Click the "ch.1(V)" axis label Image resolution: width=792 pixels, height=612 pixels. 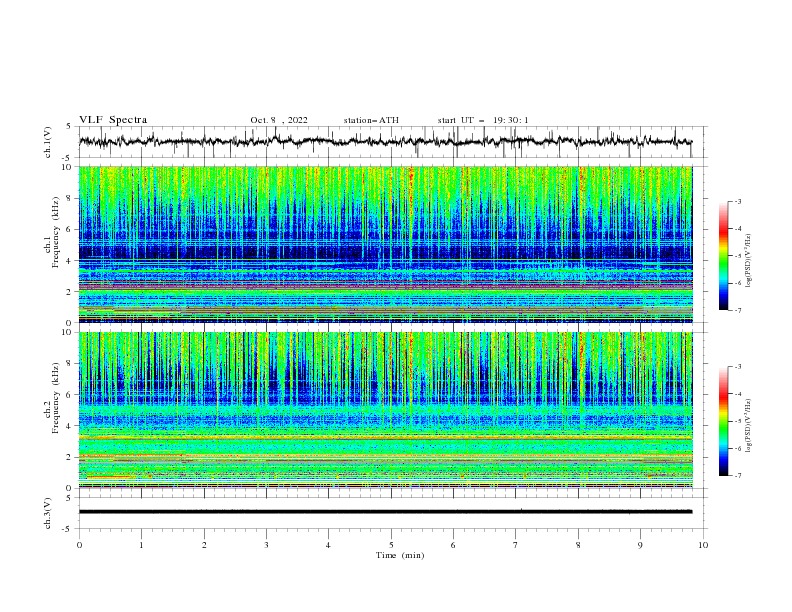click(48, 142)
